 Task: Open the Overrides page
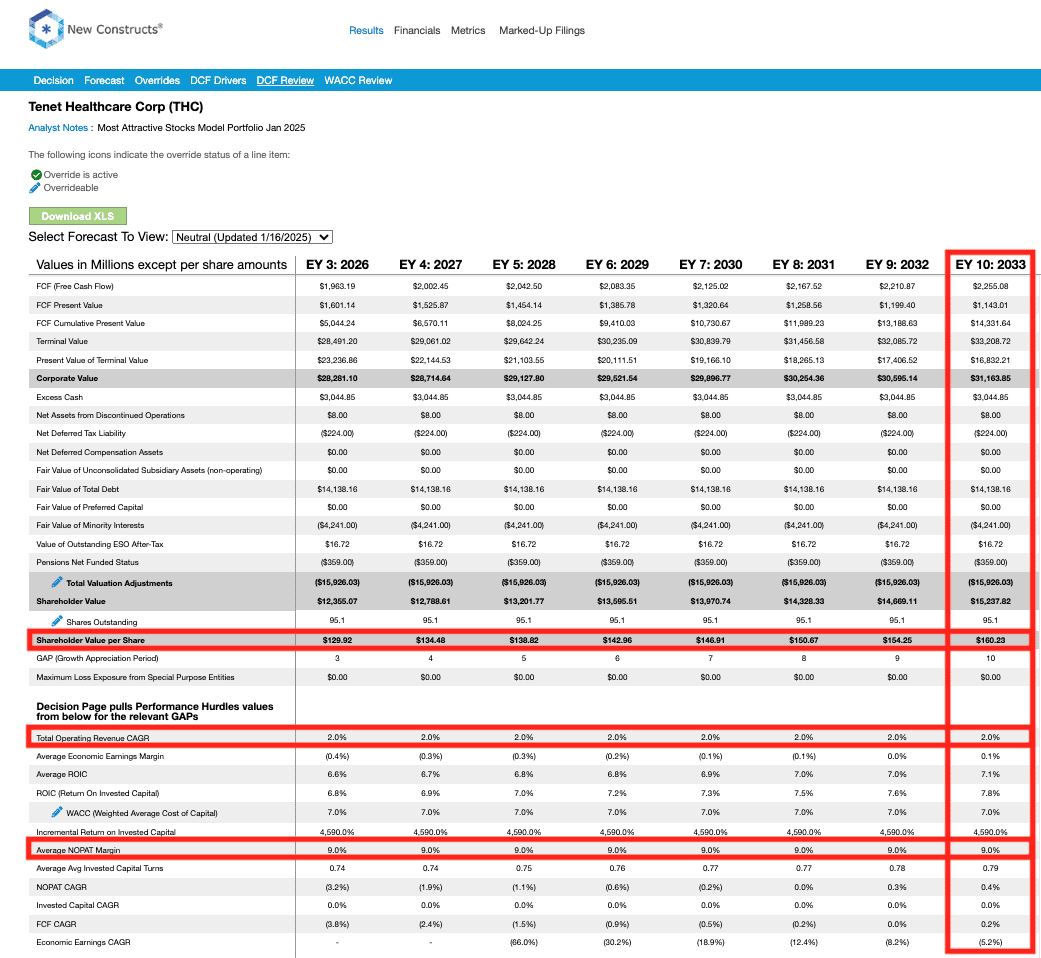tap(157, 80)
